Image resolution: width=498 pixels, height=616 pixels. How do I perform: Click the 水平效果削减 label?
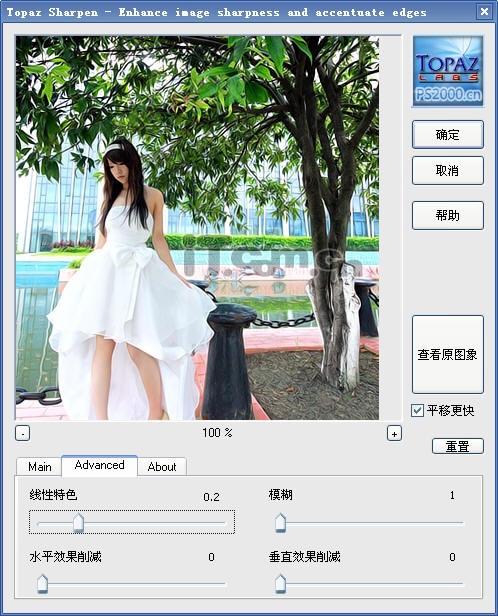click(x=66, y=557)
